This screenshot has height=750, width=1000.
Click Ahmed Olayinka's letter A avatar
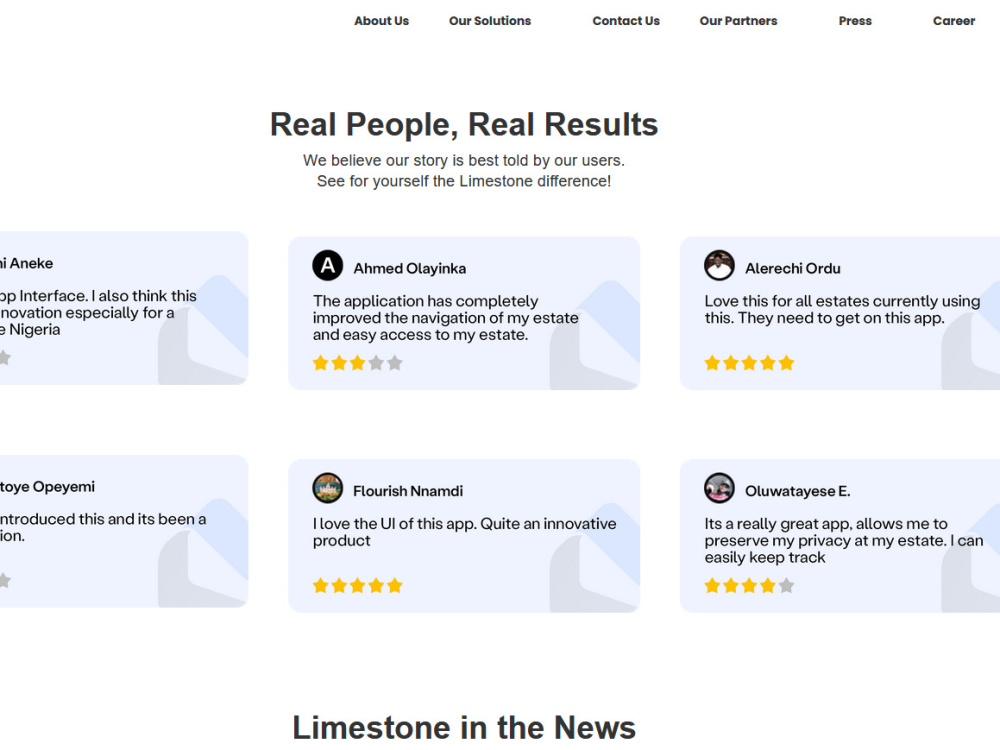tap(328, 265)
